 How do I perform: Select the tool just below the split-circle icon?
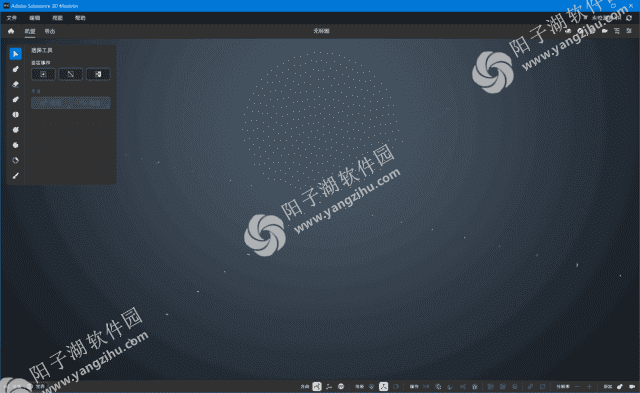[16, 130]
